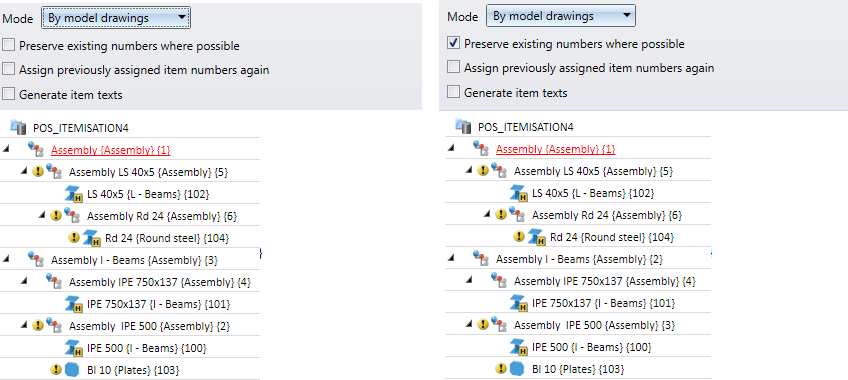Click the warning icon beside Bl 10 Plates, left panel
Screen dimensions: 848x380
click(x=56, y=369)
